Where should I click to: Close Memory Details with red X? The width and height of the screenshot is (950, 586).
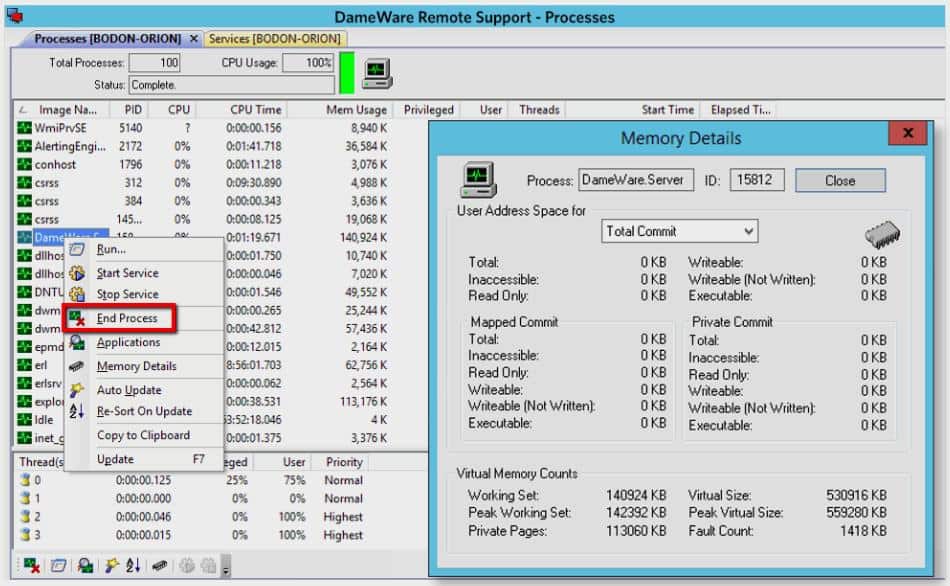908,133
